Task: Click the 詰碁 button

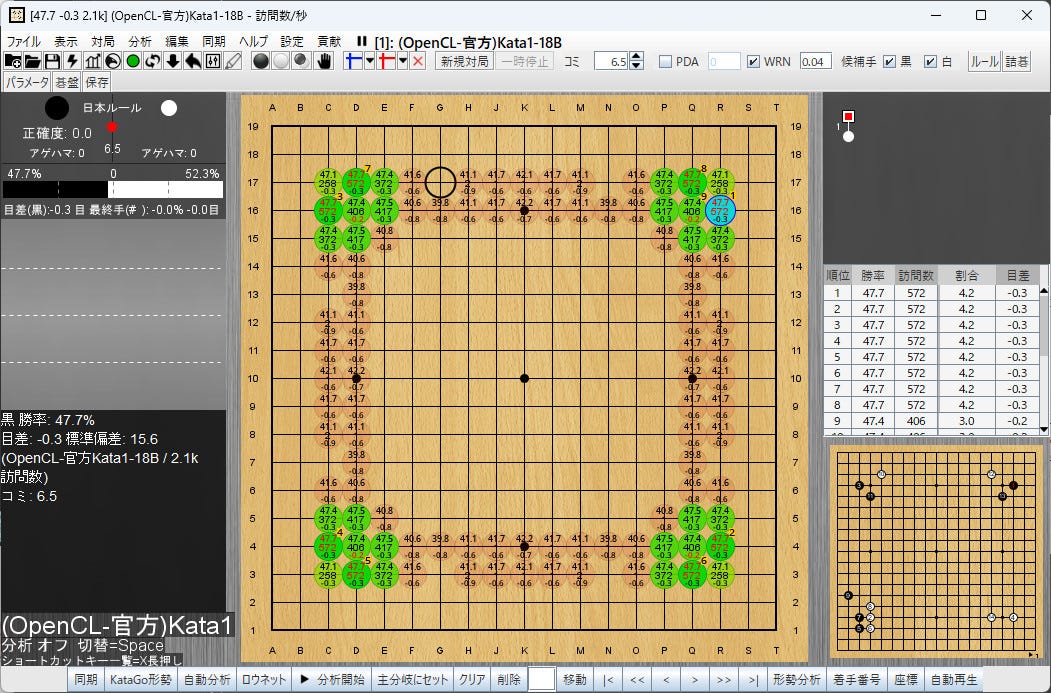Action: (1017, 62)
